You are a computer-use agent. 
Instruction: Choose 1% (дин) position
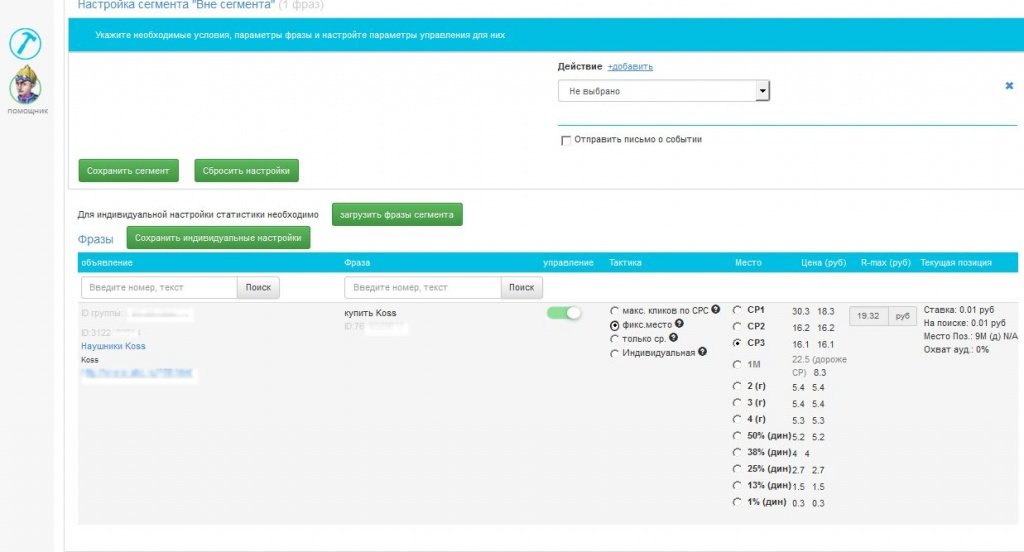click(737, 502)
